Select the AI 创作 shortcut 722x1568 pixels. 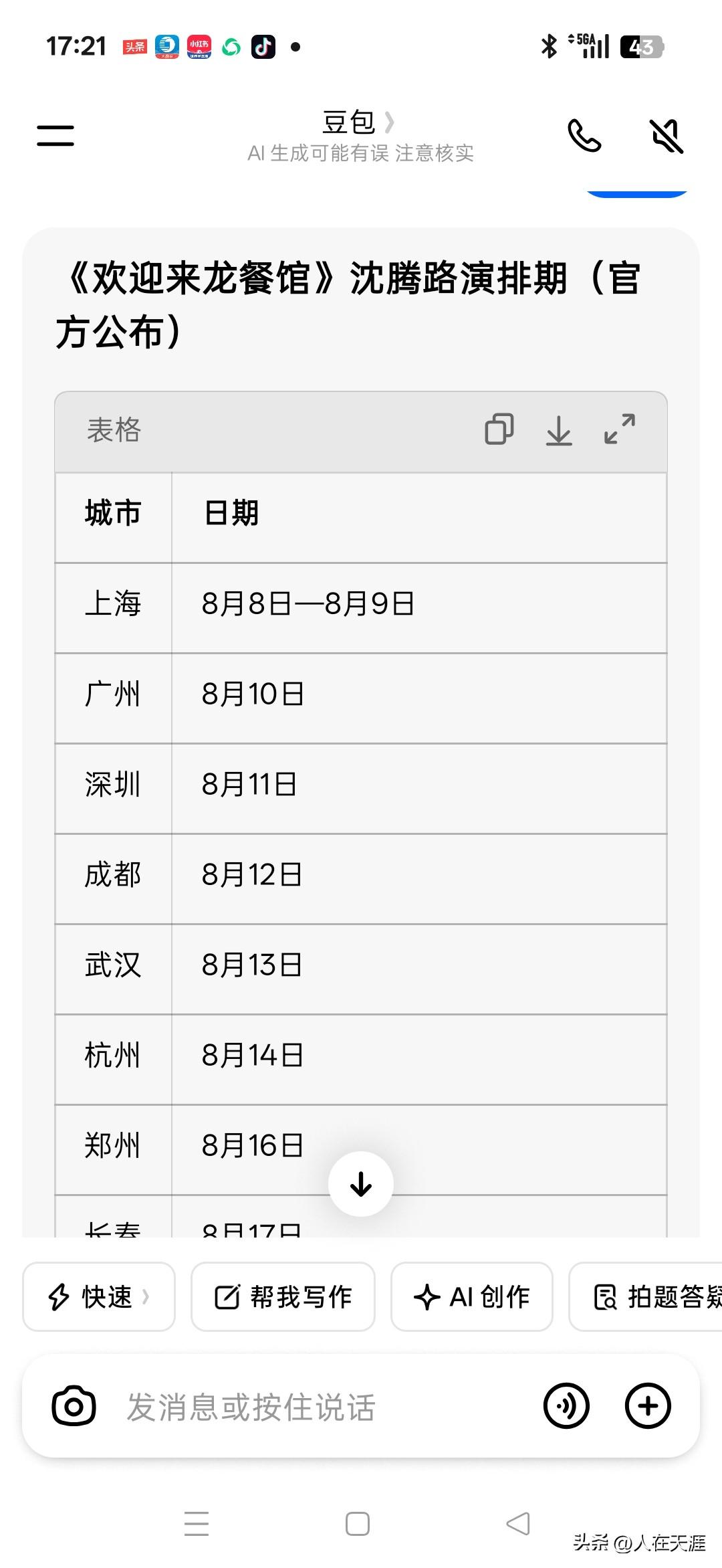pyautogui.click(x=472, y=1296)
